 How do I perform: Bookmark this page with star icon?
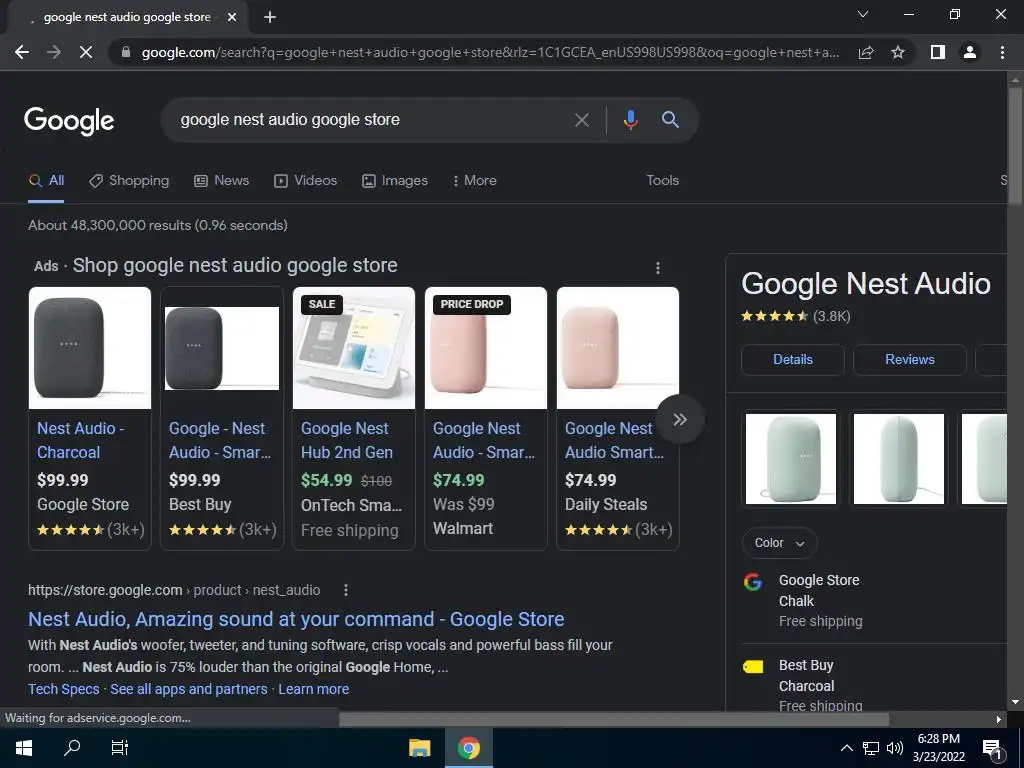(x=898, y=52)
